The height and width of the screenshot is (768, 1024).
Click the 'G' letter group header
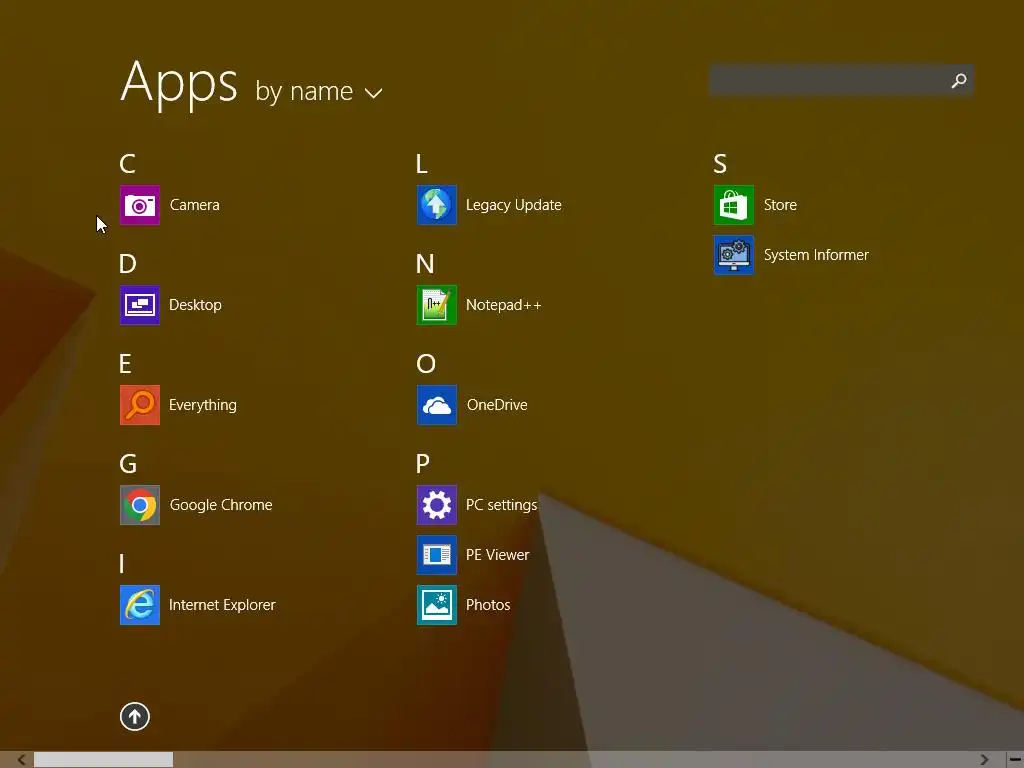pos(128,464)
